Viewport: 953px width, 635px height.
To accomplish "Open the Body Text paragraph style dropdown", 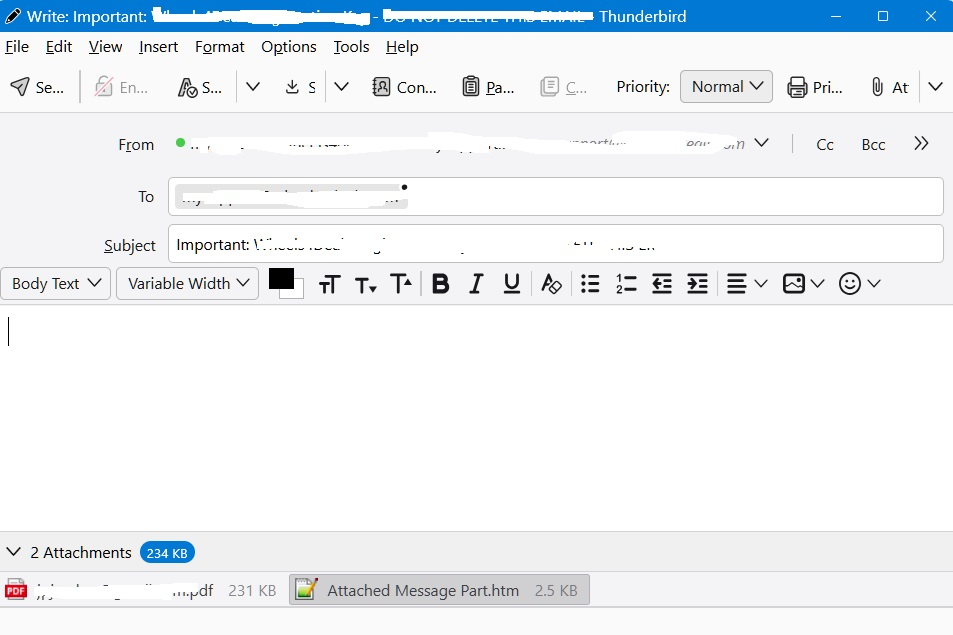I will pyautogui.click(x=56, y=284).
